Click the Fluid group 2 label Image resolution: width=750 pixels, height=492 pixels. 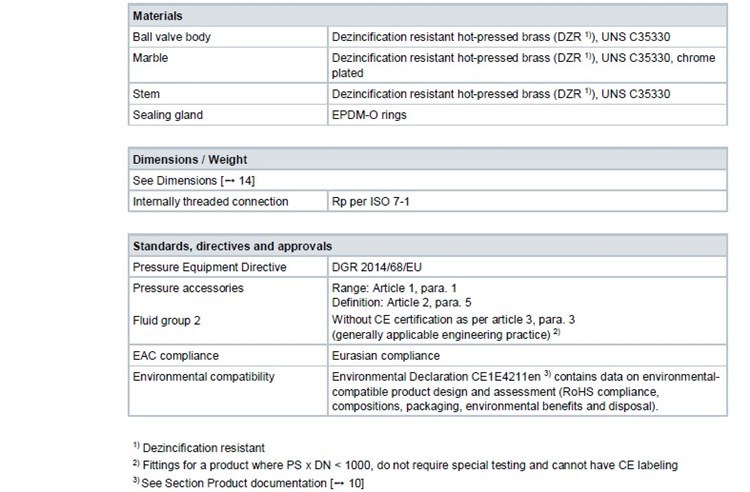coord(166,322)
